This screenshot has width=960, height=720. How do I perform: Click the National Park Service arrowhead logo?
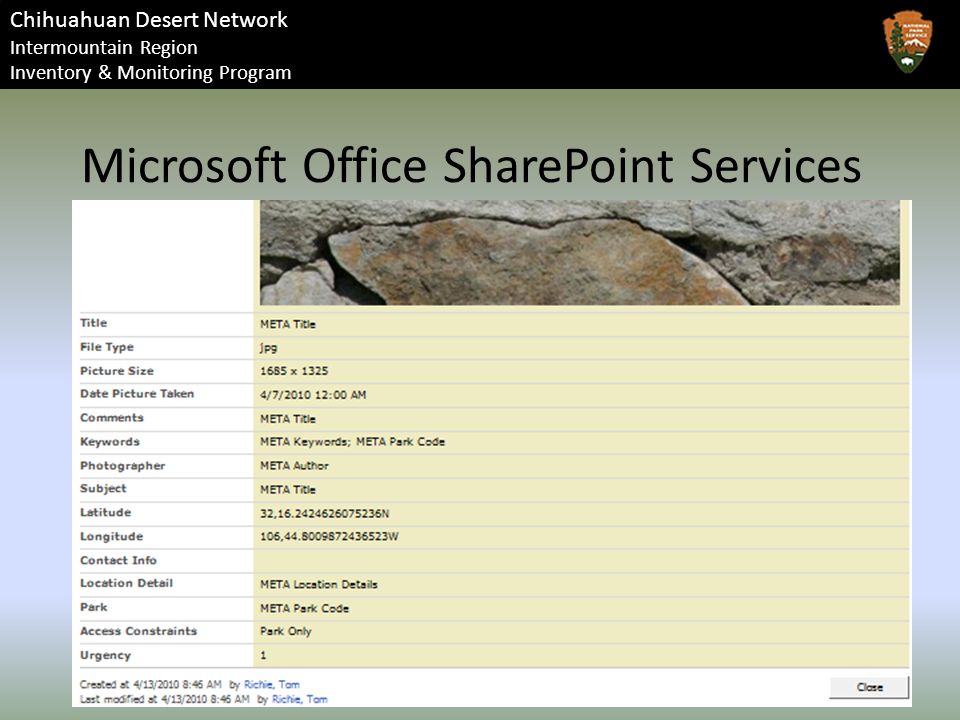point(908,41)
